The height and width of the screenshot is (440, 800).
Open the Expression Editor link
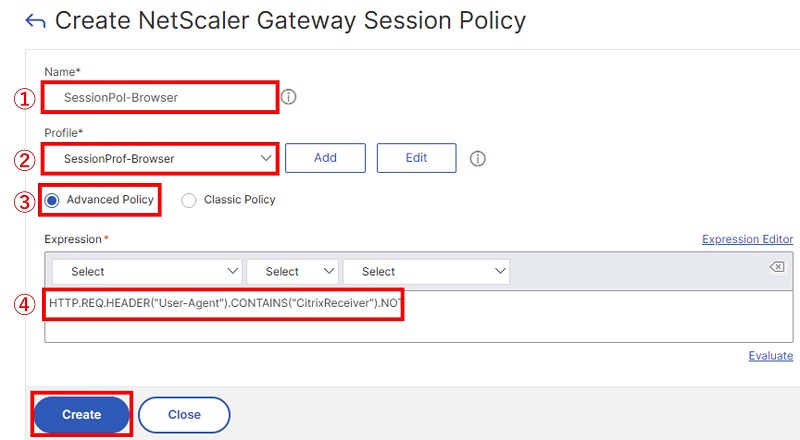[747, 239]
